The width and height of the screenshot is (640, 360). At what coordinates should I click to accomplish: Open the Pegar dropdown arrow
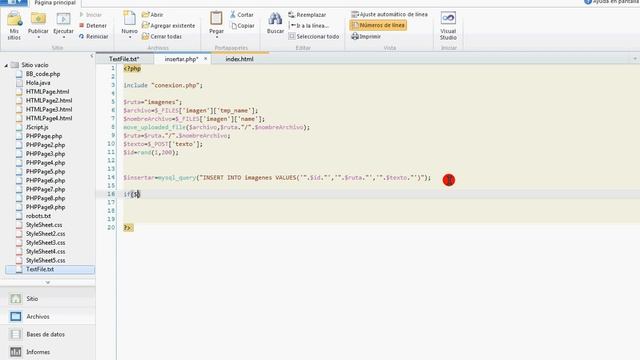pos(216,38)
